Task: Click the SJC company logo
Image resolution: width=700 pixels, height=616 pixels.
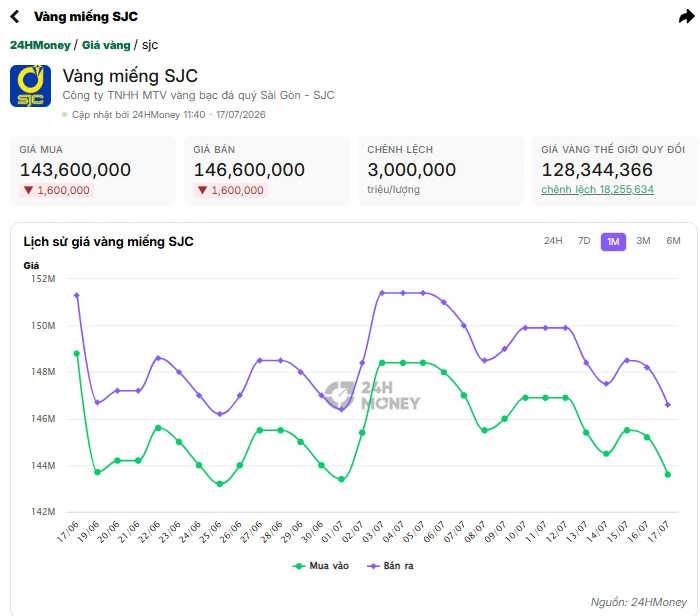Action: tap(30, 86)
